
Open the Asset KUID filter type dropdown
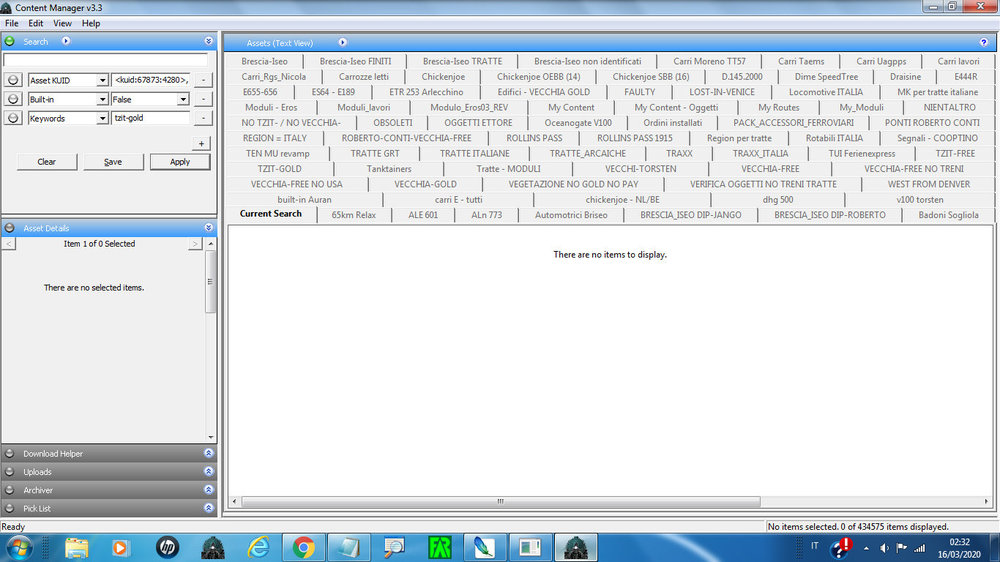coord(102,80)
